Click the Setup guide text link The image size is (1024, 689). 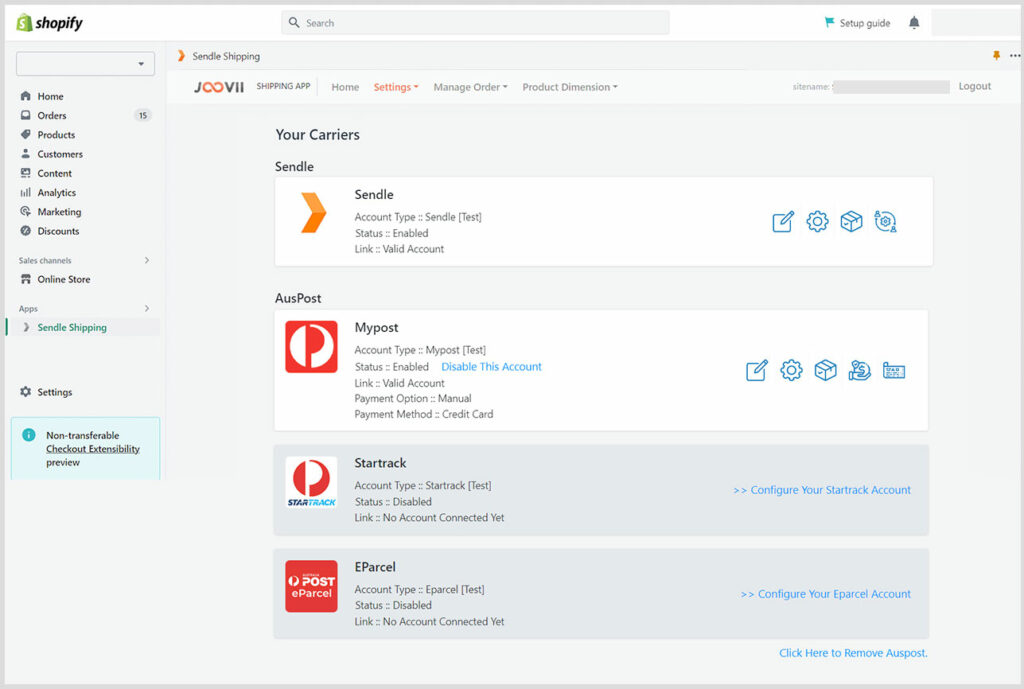click(865, 23)
